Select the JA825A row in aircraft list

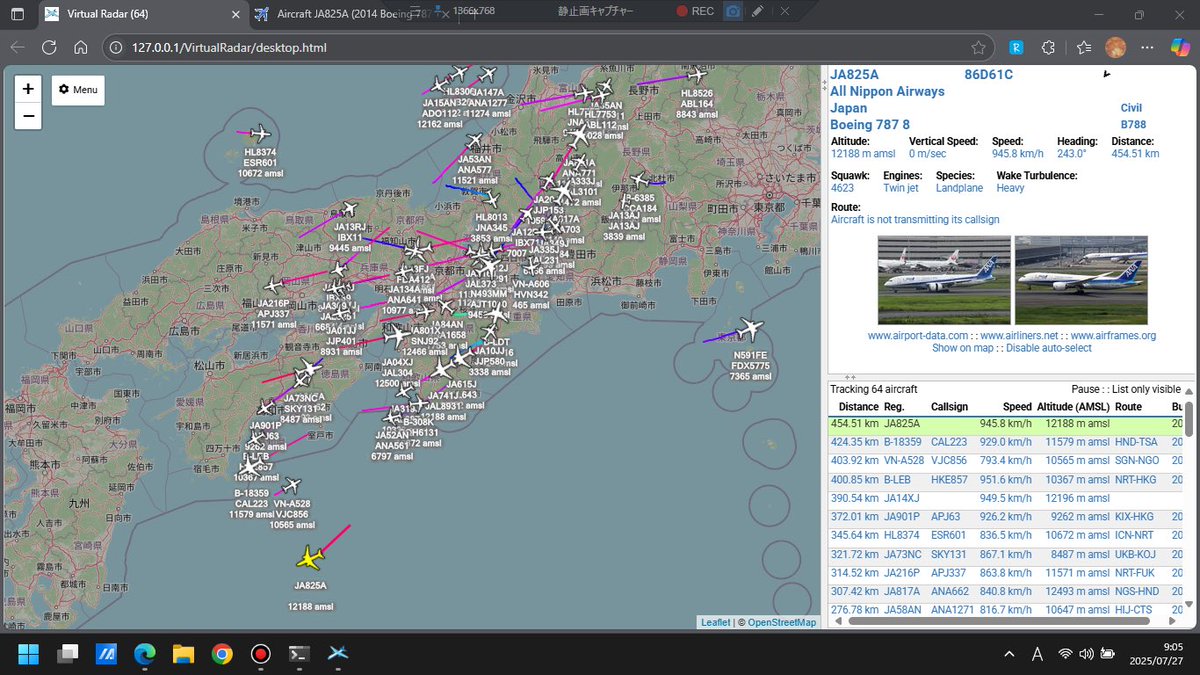point(1005,423)
